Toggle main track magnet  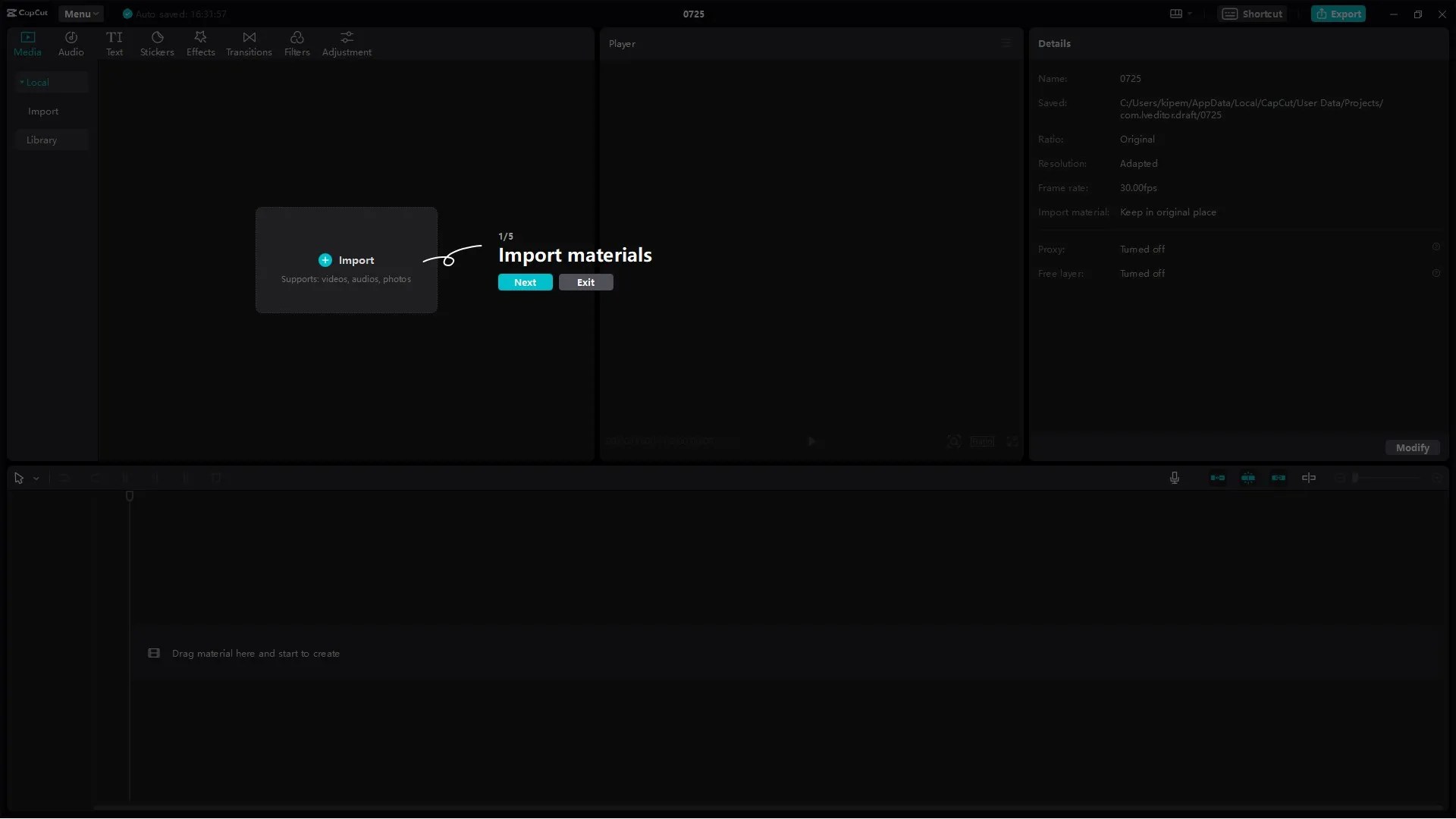1217,478
